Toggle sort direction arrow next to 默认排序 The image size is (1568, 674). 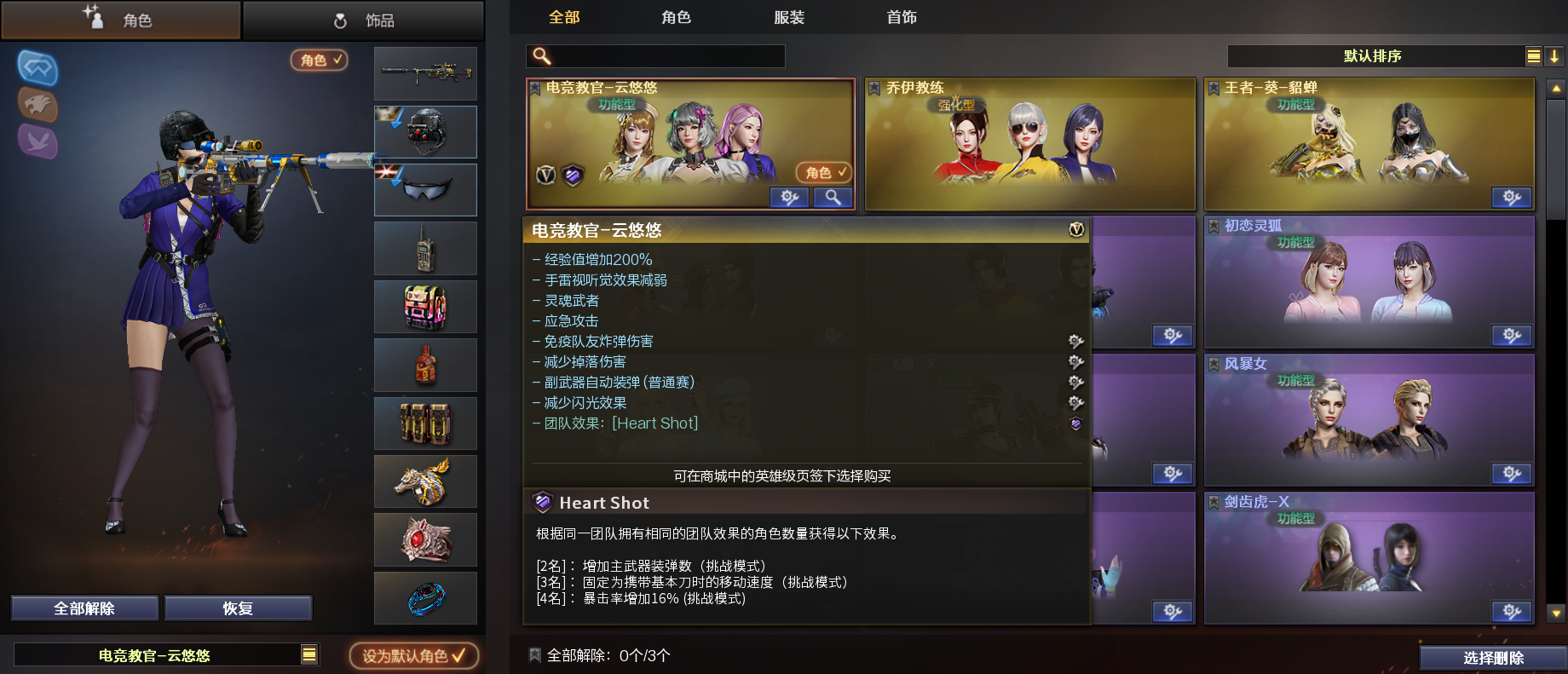[1554, 56]
